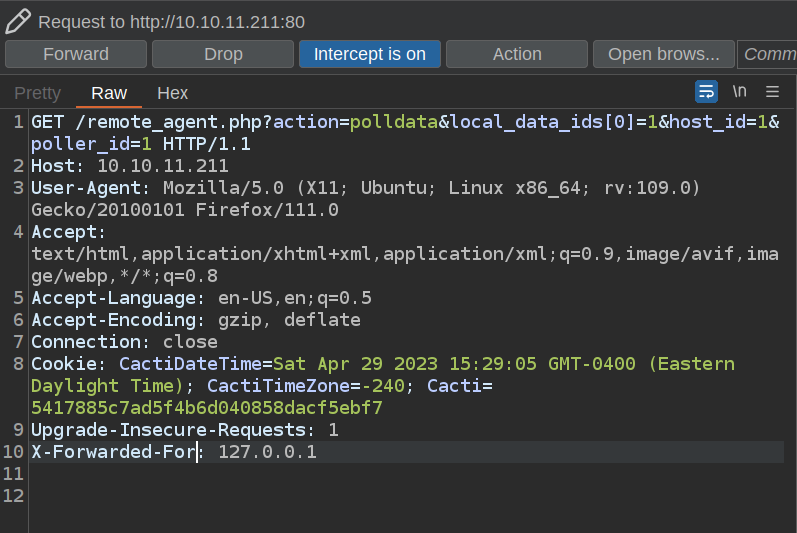The image size is (797, 533).
Task: Click the GET /remote_agent.php request line
Action: [x=140, y=122]
